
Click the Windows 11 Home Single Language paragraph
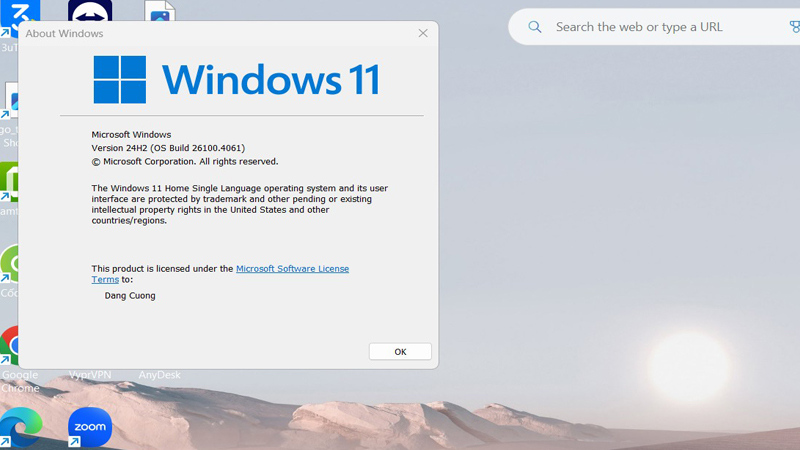tap(240, 204)
